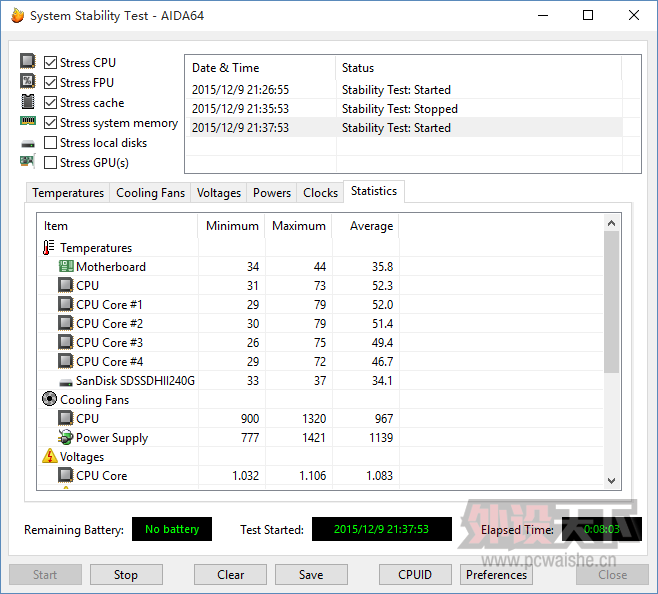Click the Voltages group heading in the list
Image resolution: width=658 pixels, height=594 pixels.
[x=82, y=457]
